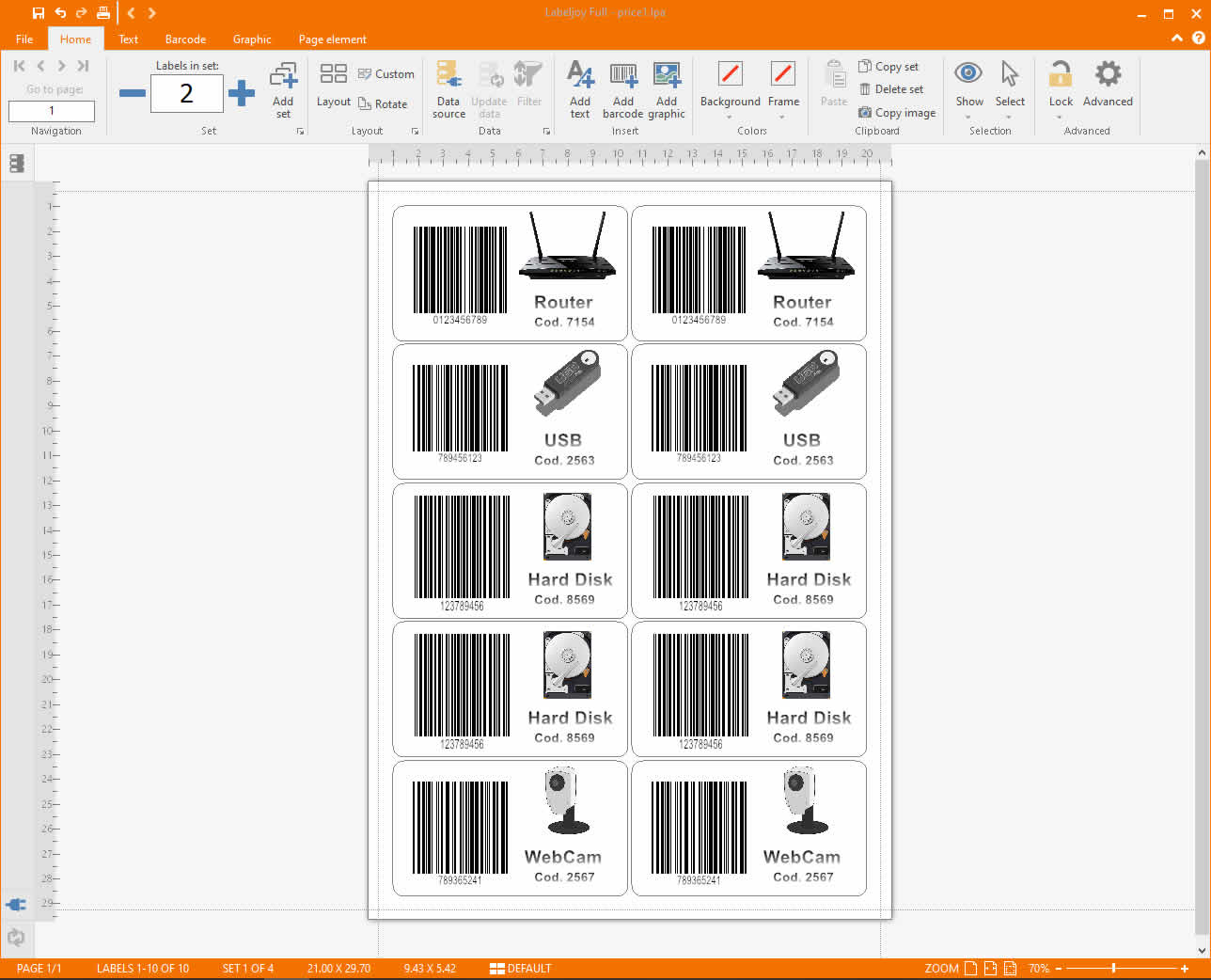Viewport: 1211px width, 980px height.
Task: Click zoom in plus in status bar
Action: [1185, 969]
